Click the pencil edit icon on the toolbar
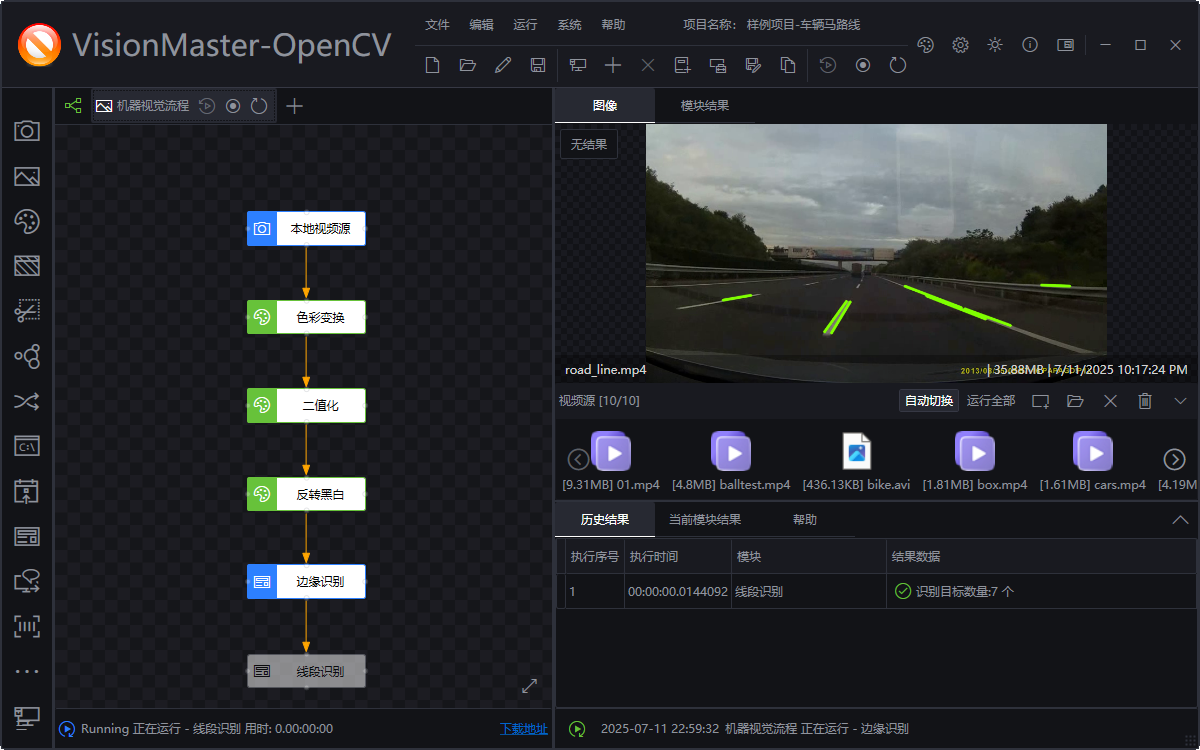 [x=502, y=64]
